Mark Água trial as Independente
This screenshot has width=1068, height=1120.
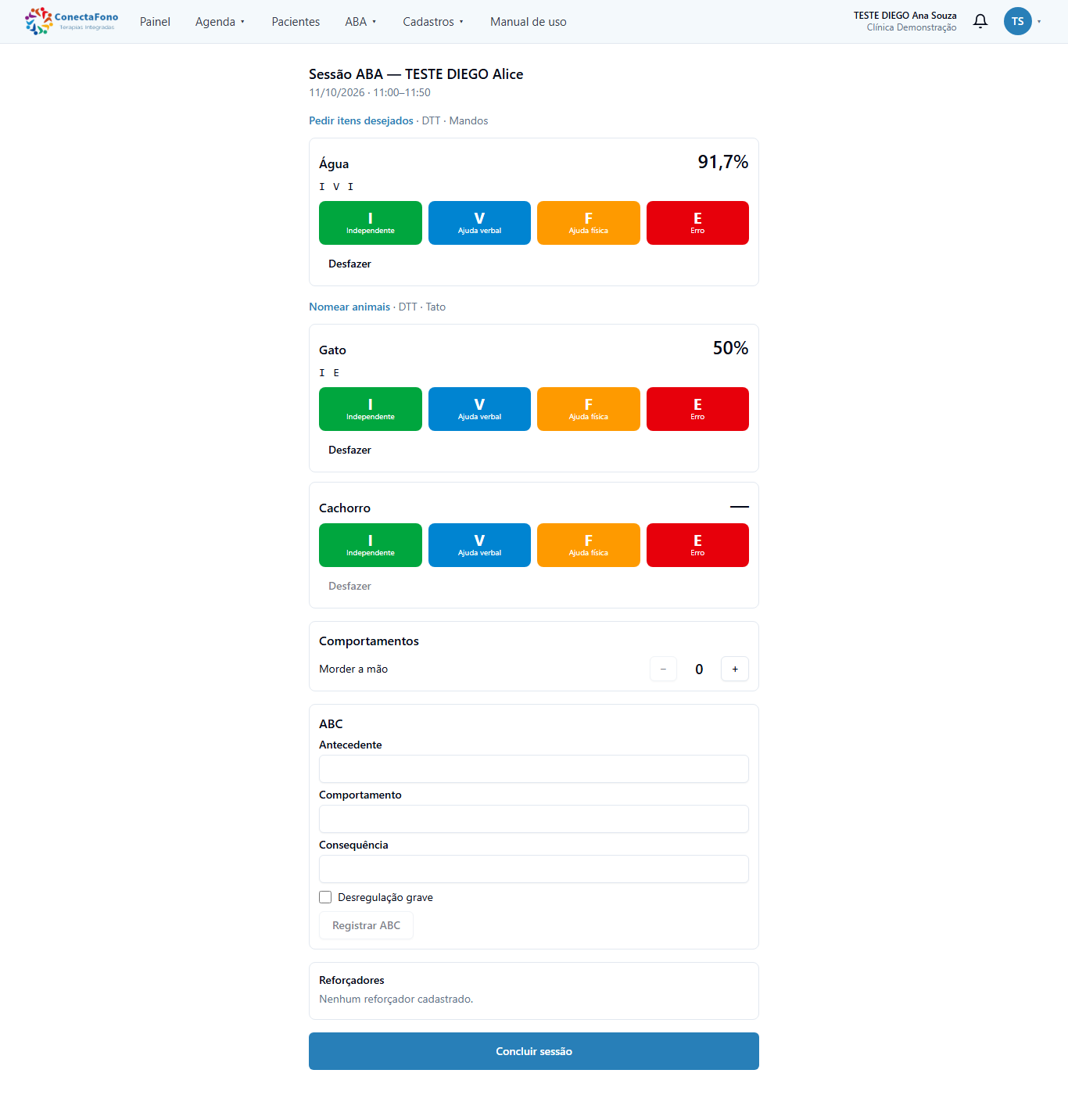[371, 223]
